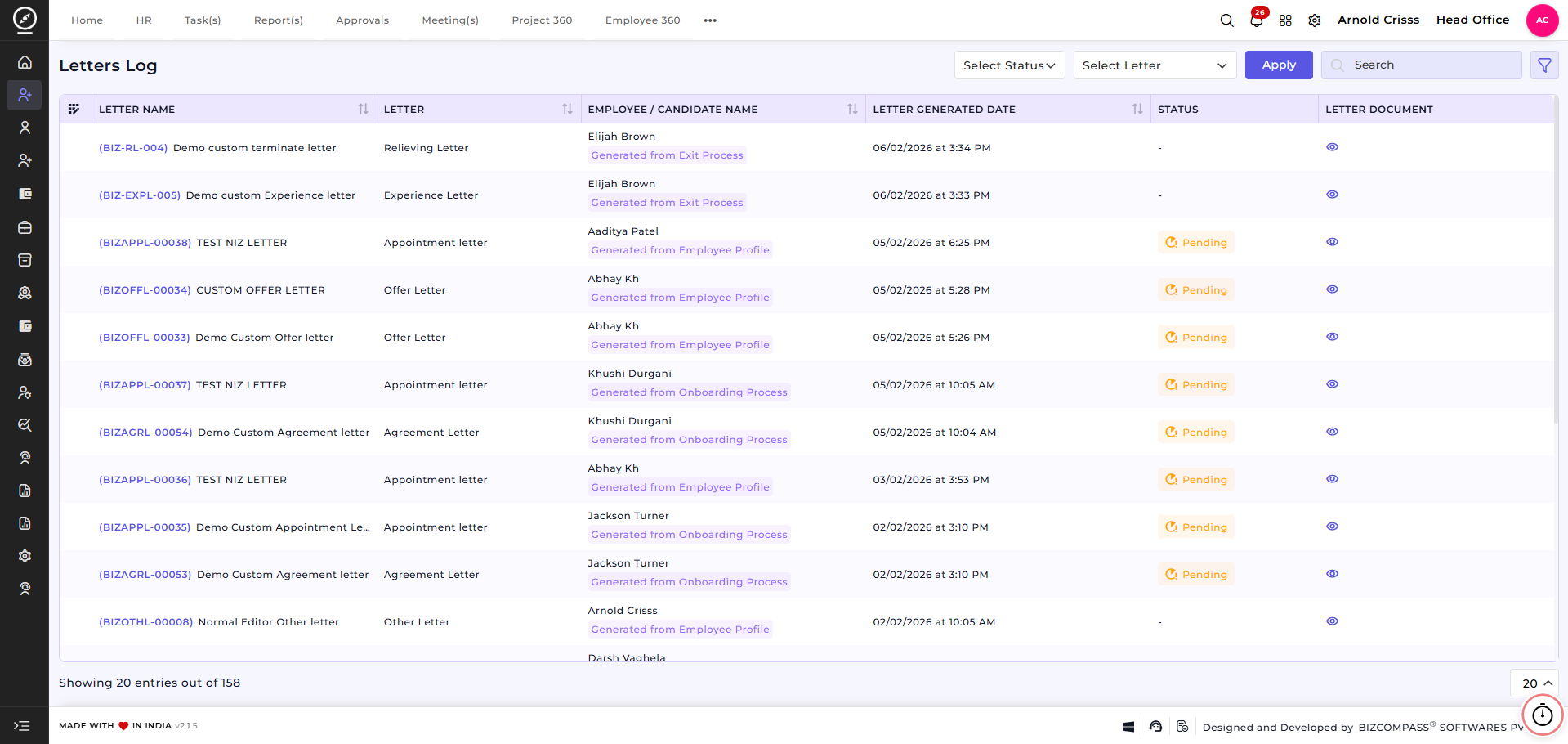Click the Apply button

tap(1279, 65)
